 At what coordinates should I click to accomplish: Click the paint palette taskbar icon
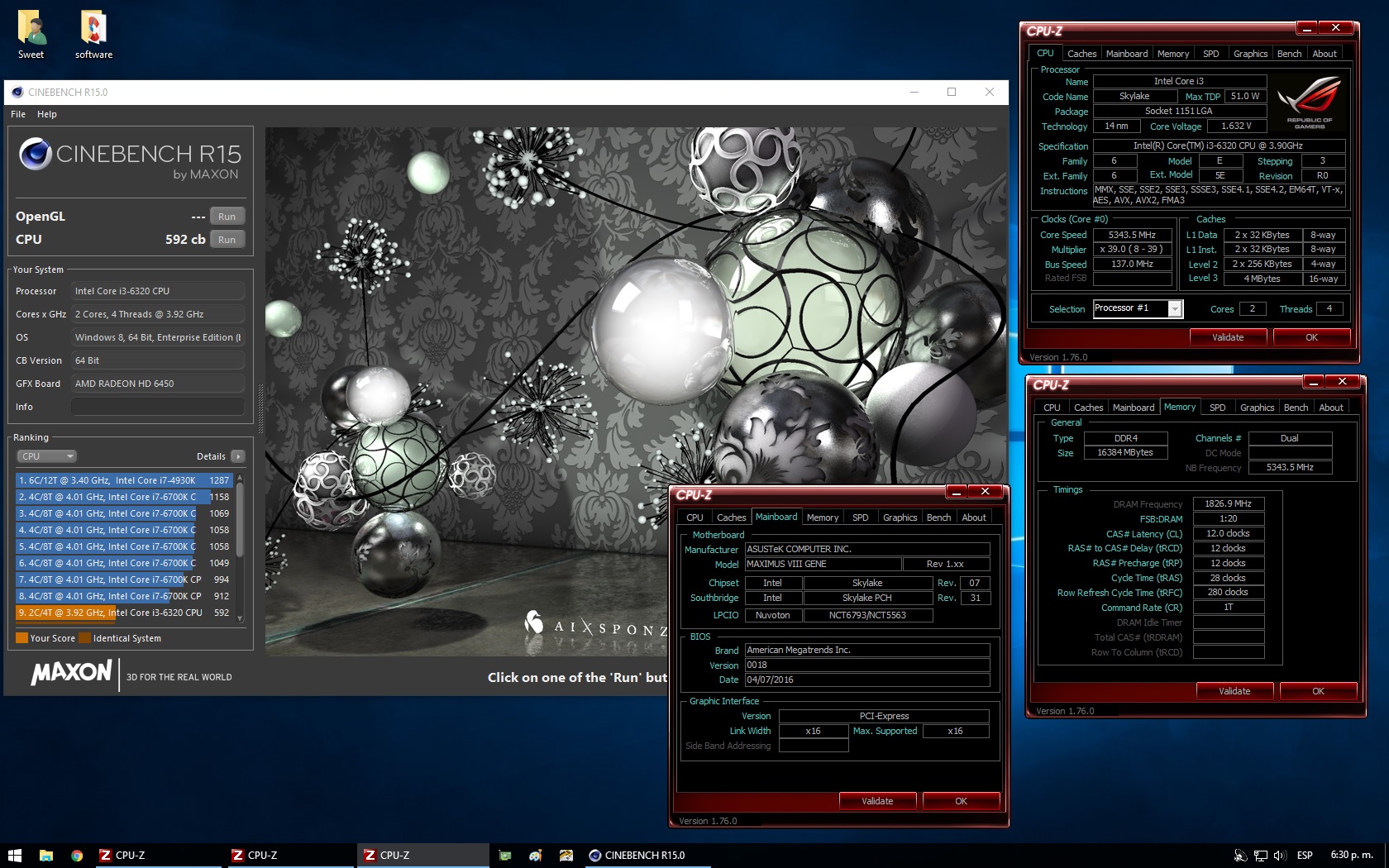tap(536, 855)
